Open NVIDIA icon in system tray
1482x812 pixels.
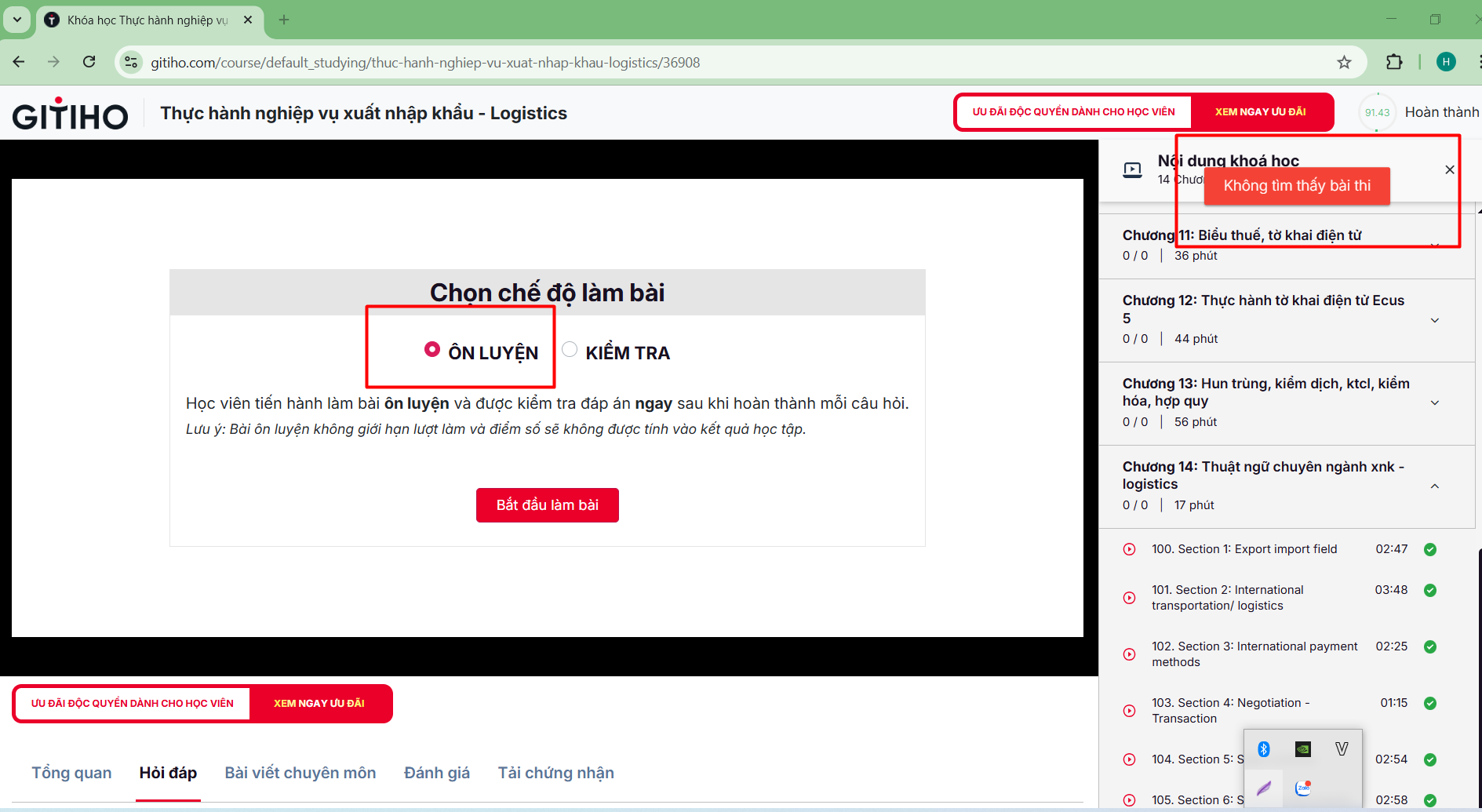(x=1303, y=749)
